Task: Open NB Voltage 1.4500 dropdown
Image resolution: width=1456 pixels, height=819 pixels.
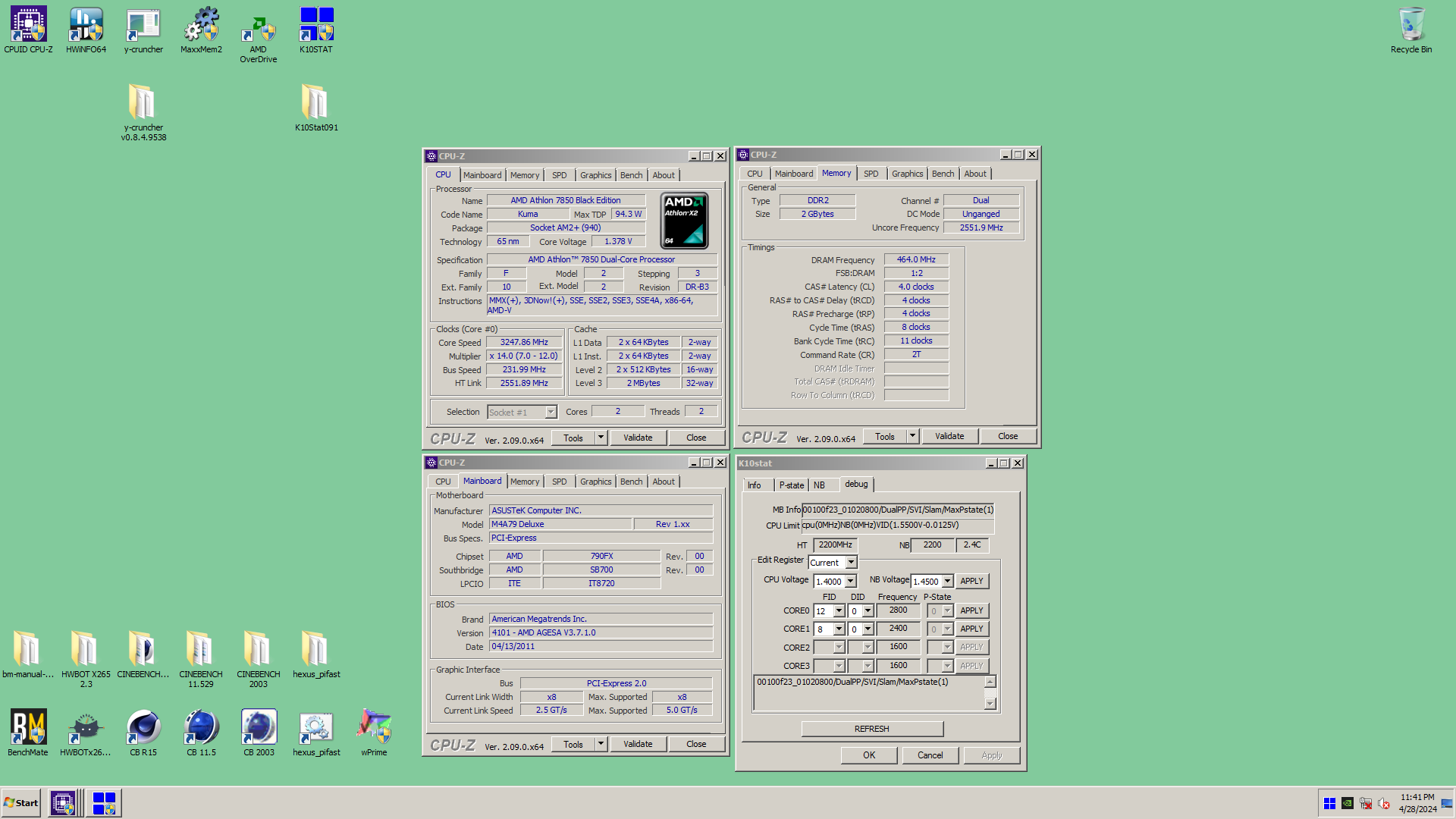Action: click(x=947, y=582)
